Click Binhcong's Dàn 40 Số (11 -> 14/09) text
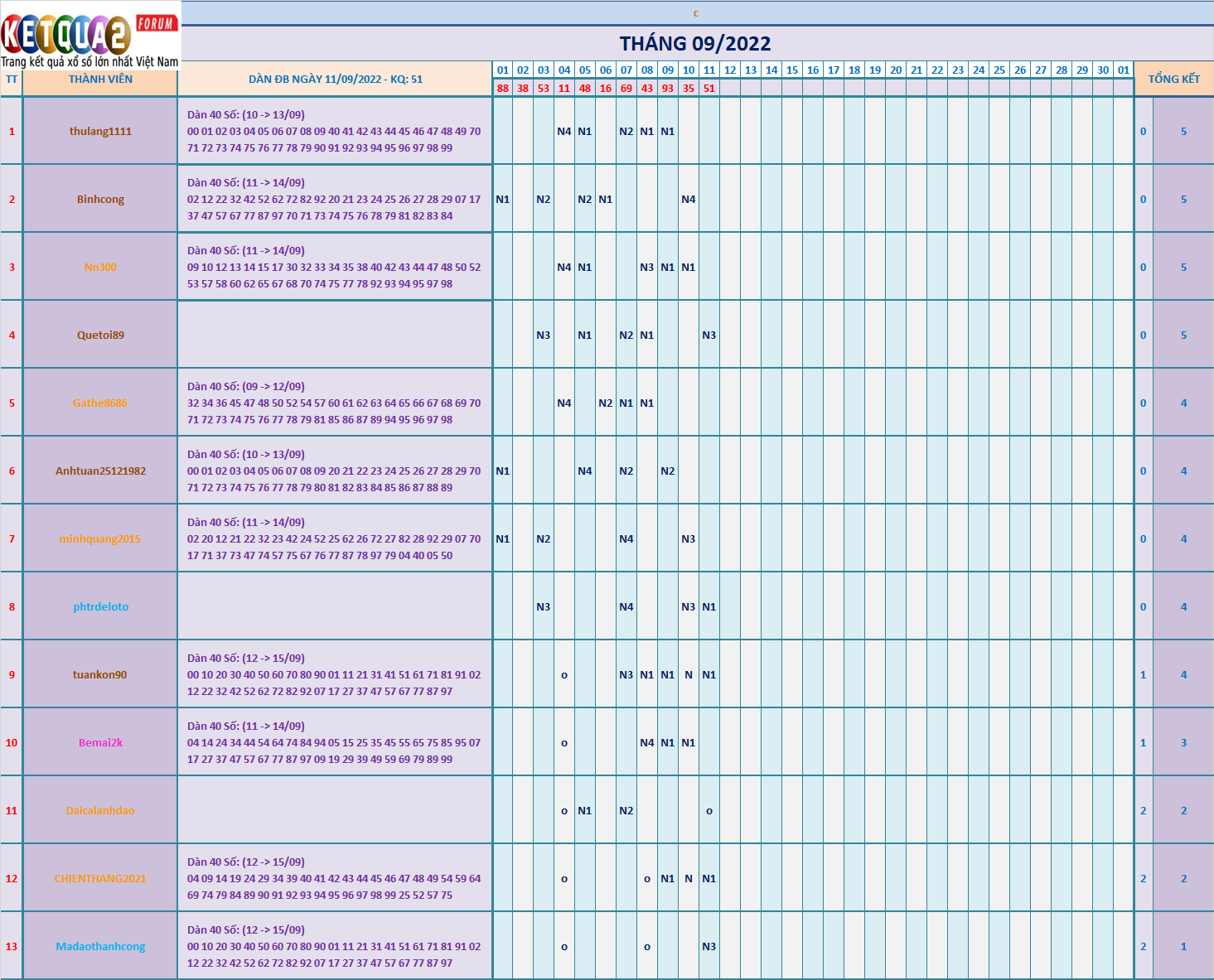Image resolution: width=1214 pixels, height=980 pixels. point(246,182)
